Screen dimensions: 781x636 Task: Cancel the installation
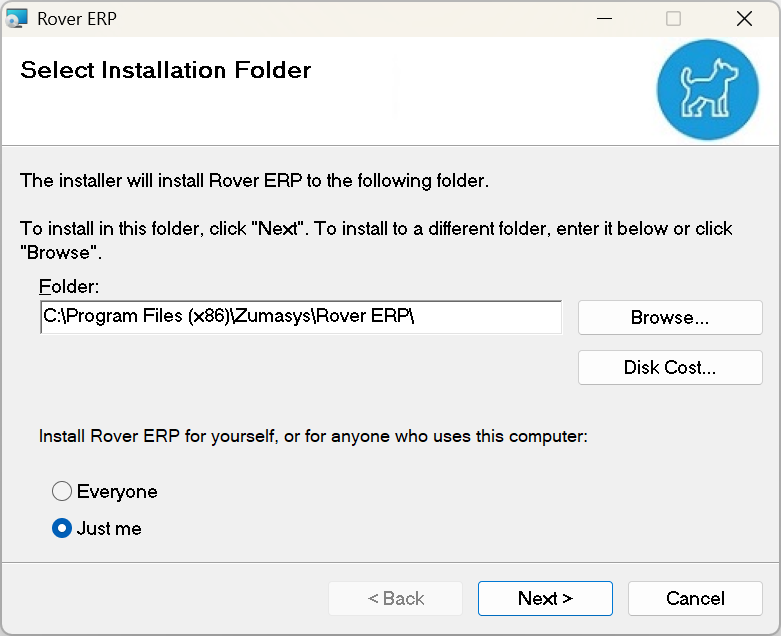pyautogui.click(x=695, y=598)
